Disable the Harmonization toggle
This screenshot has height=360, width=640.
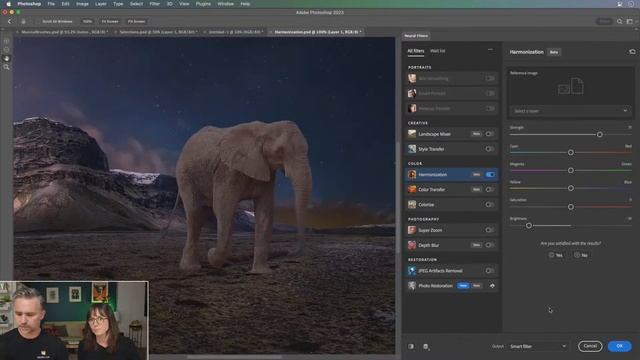(490, 175)
